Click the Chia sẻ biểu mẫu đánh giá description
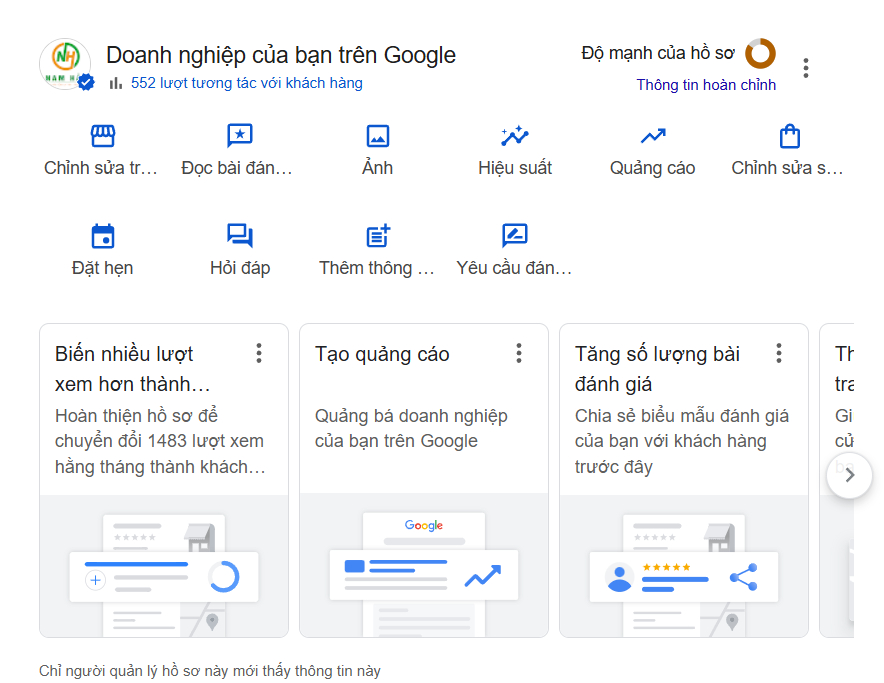Image resolution: width=884 pixels, height=683 pixels. (682, 441)
